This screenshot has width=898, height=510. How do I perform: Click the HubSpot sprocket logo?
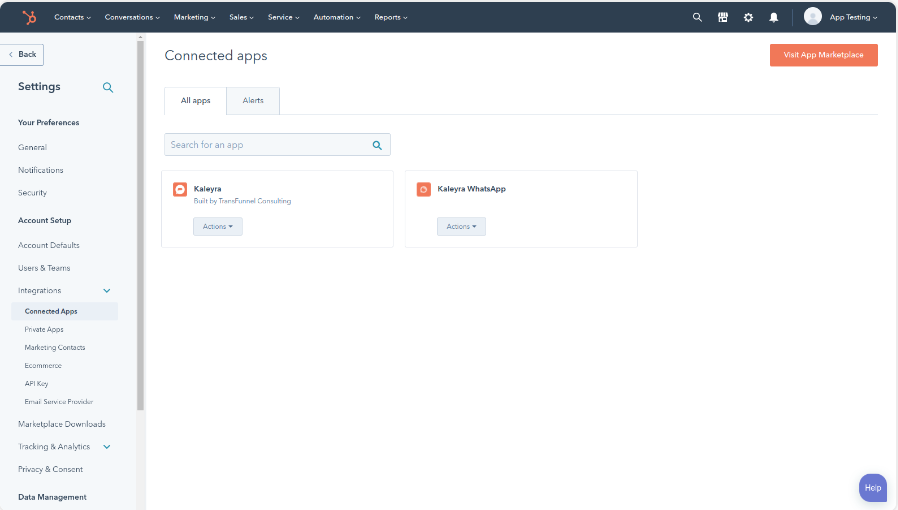click(x=29, y=17)
